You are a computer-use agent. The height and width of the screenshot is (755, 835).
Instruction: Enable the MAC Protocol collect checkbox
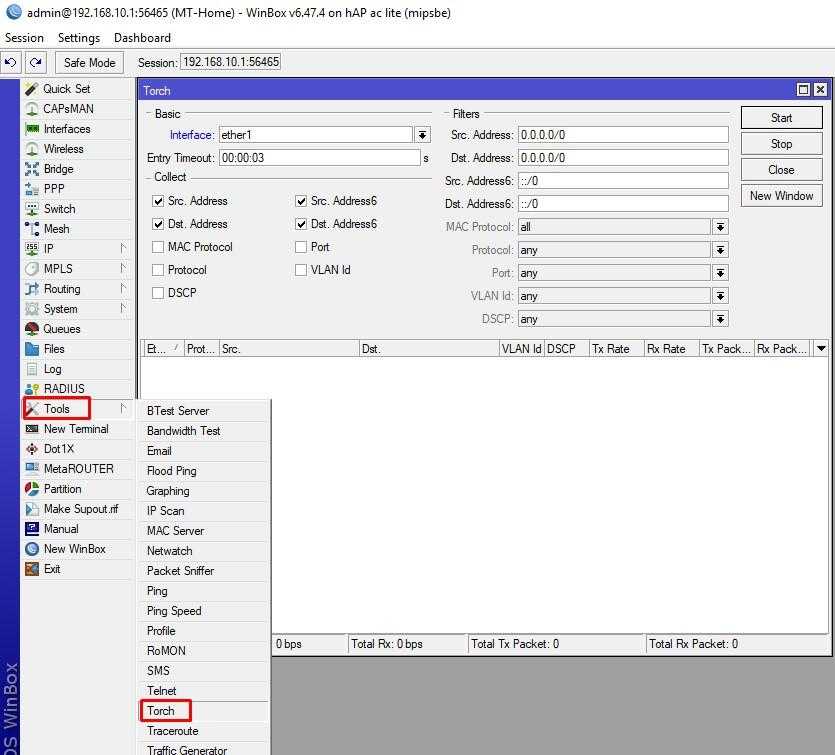pos(158,247)
